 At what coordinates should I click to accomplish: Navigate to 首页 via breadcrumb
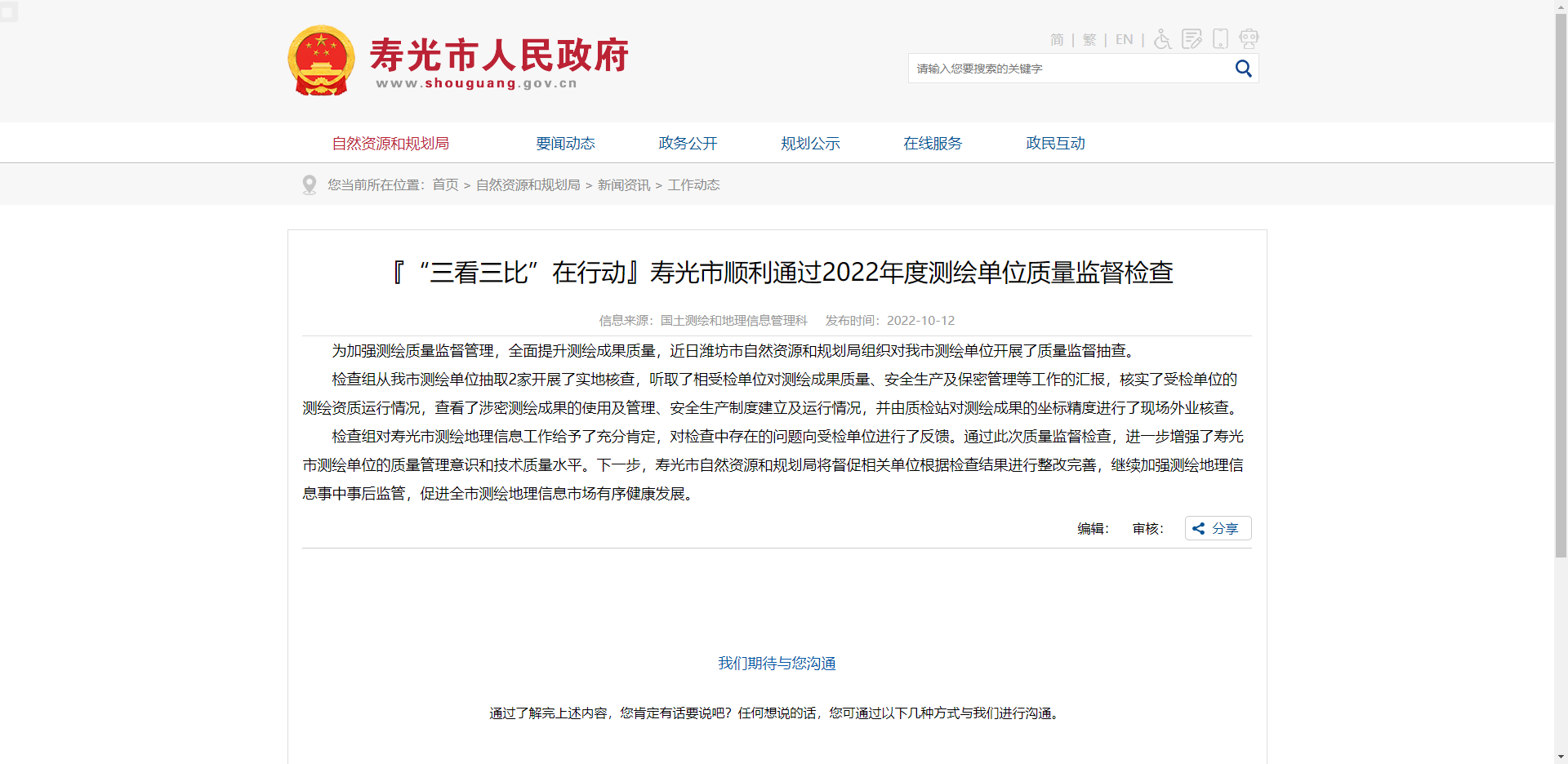pos(444,184)
